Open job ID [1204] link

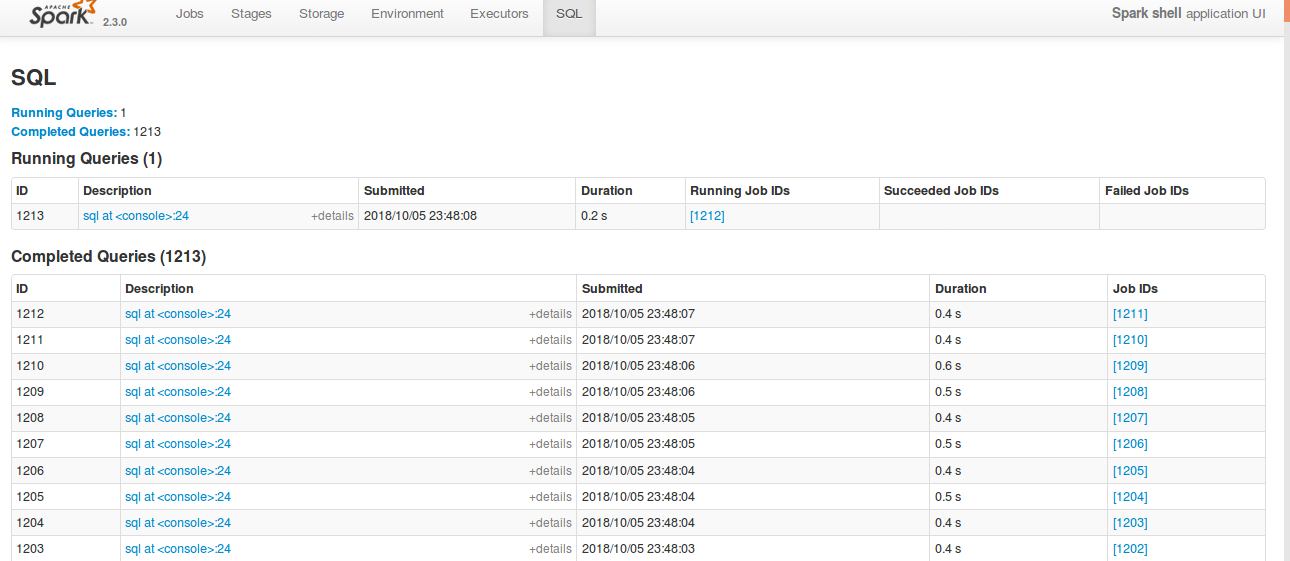1130,497
